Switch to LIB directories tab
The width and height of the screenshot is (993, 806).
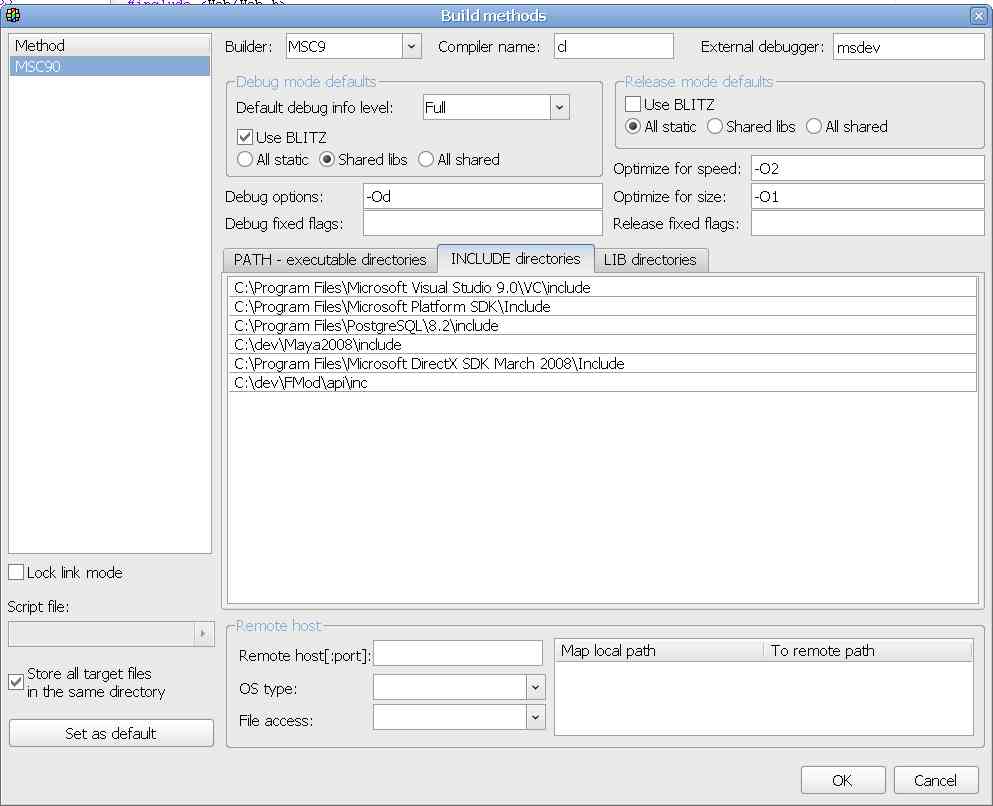(x=650, y=259)
